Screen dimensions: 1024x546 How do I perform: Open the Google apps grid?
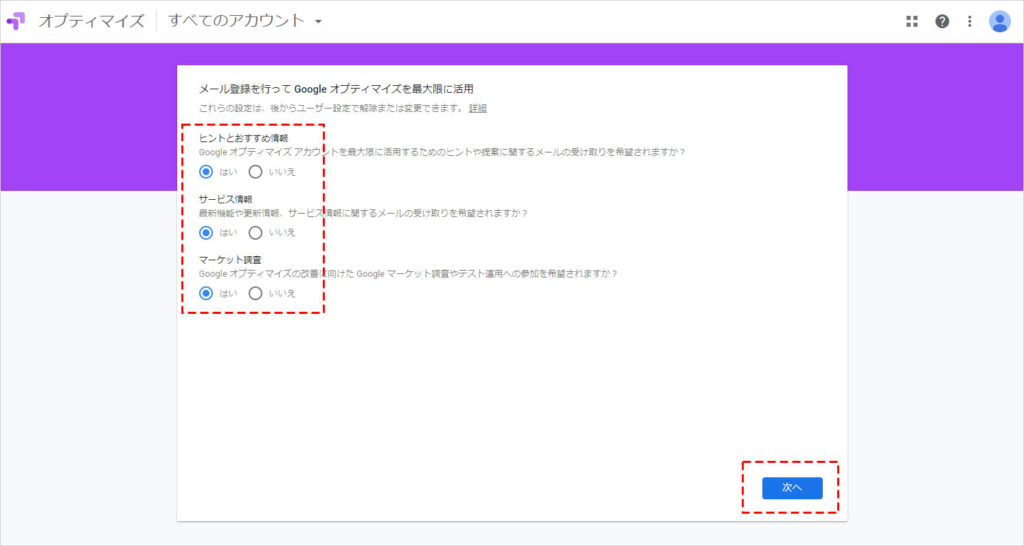tap(912, 21)
